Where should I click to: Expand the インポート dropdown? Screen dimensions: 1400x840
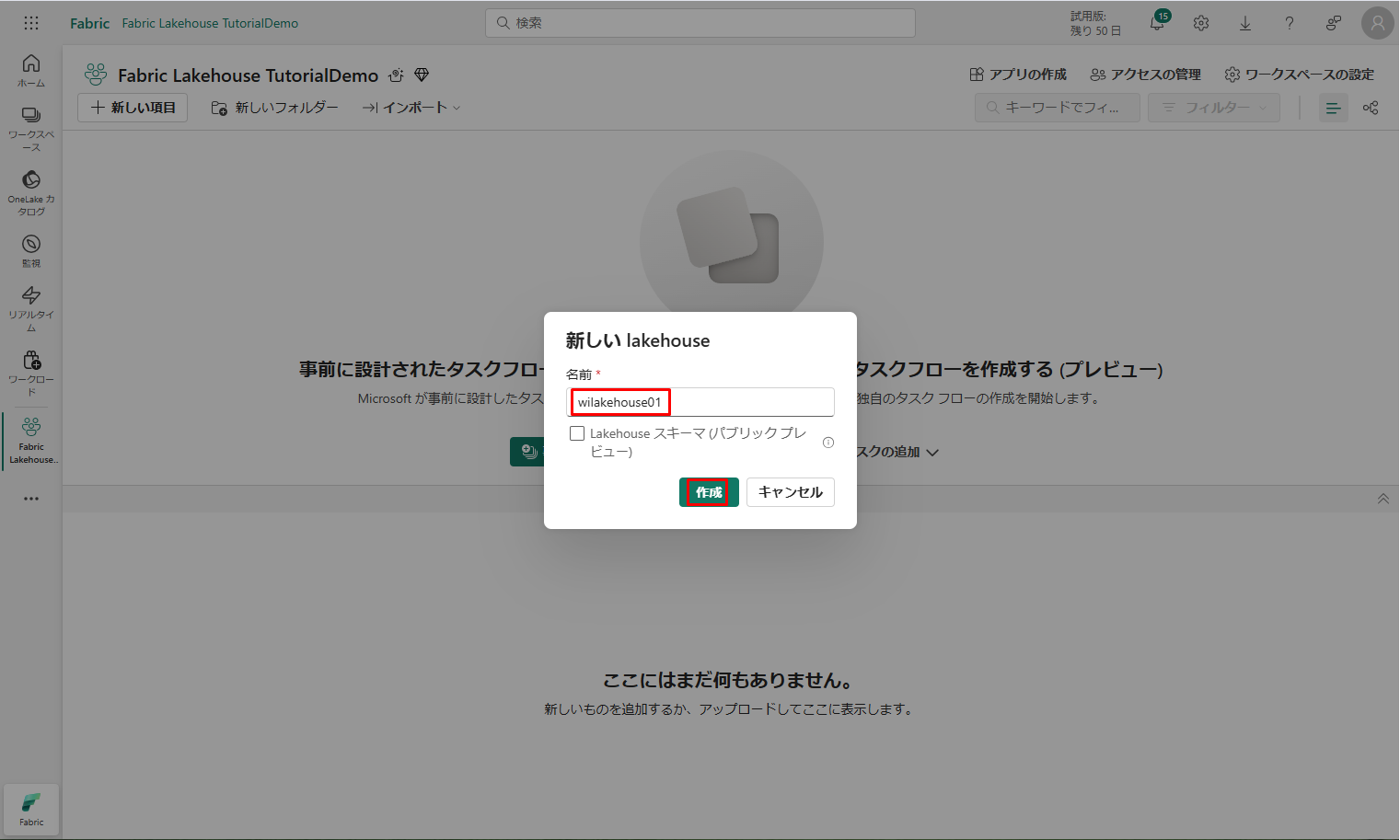(x=411, y=108)
